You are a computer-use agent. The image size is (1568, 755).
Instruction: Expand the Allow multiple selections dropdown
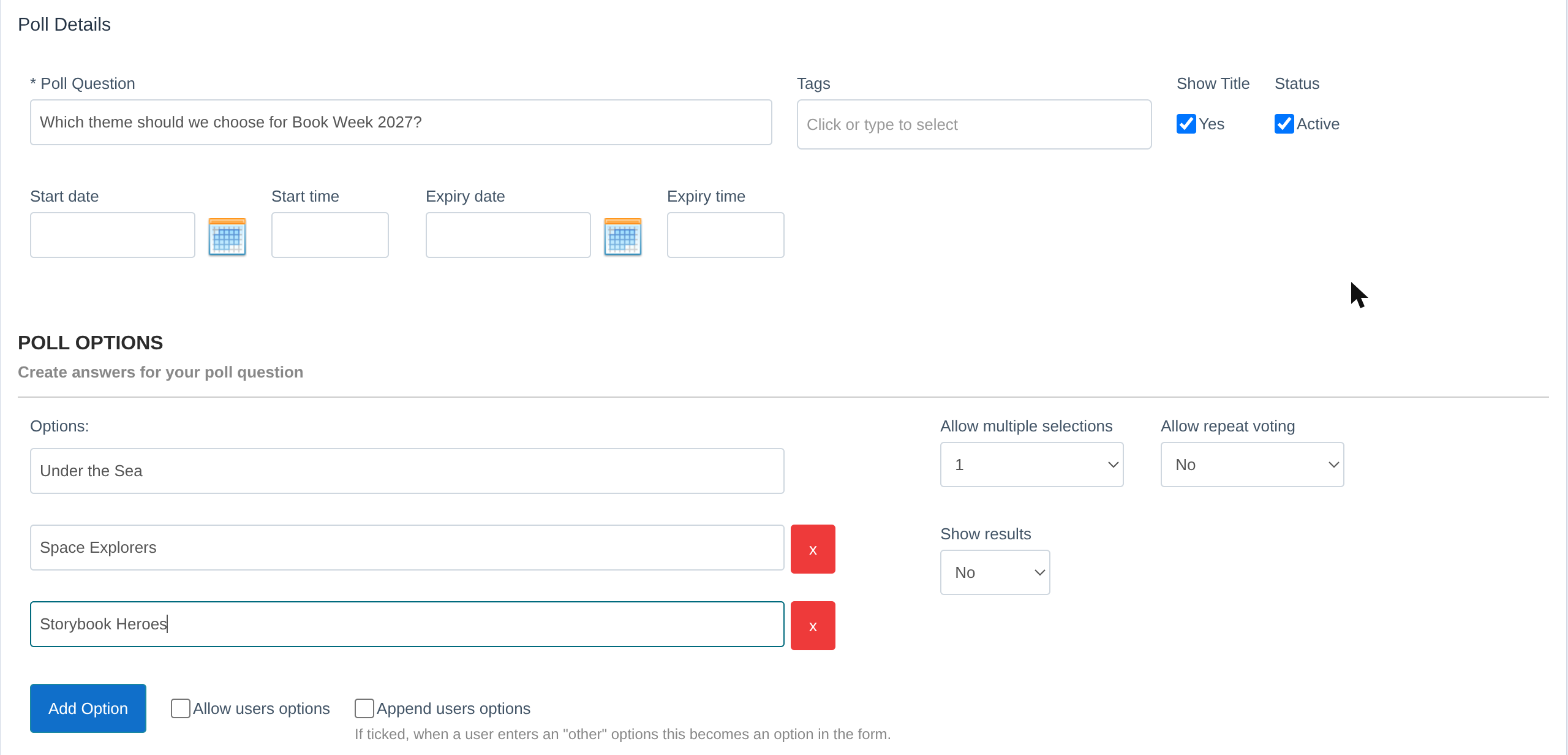[x=1032, y=465]
